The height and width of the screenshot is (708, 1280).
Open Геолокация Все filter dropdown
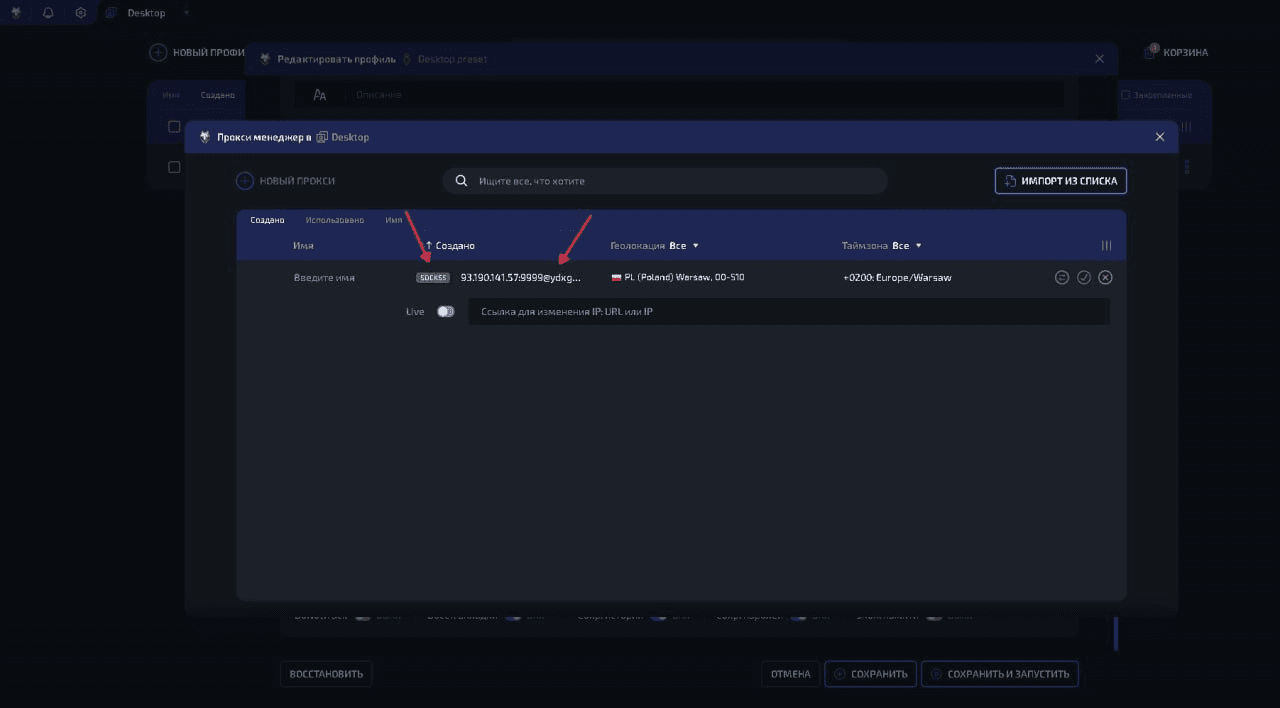coord(654,245)
